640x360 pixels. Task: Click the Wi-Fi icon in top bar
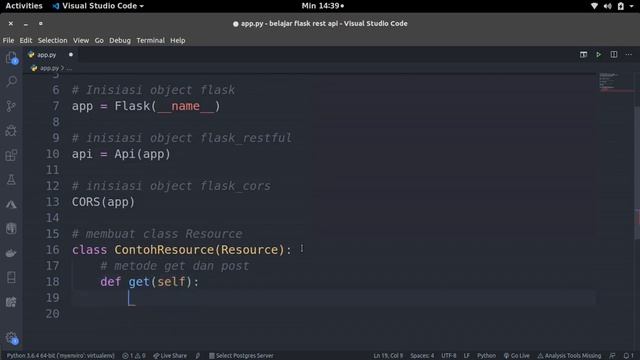[594, 6]
